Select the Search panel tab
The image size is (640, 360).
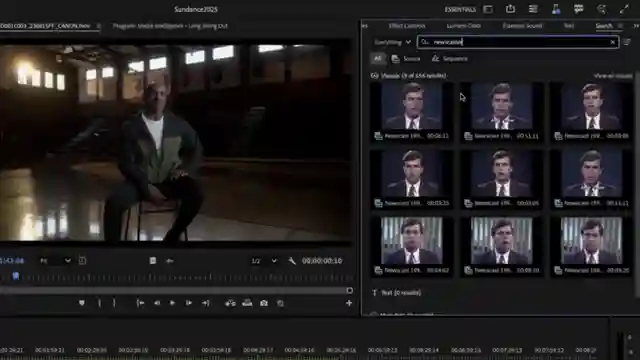tap(604, 26)
